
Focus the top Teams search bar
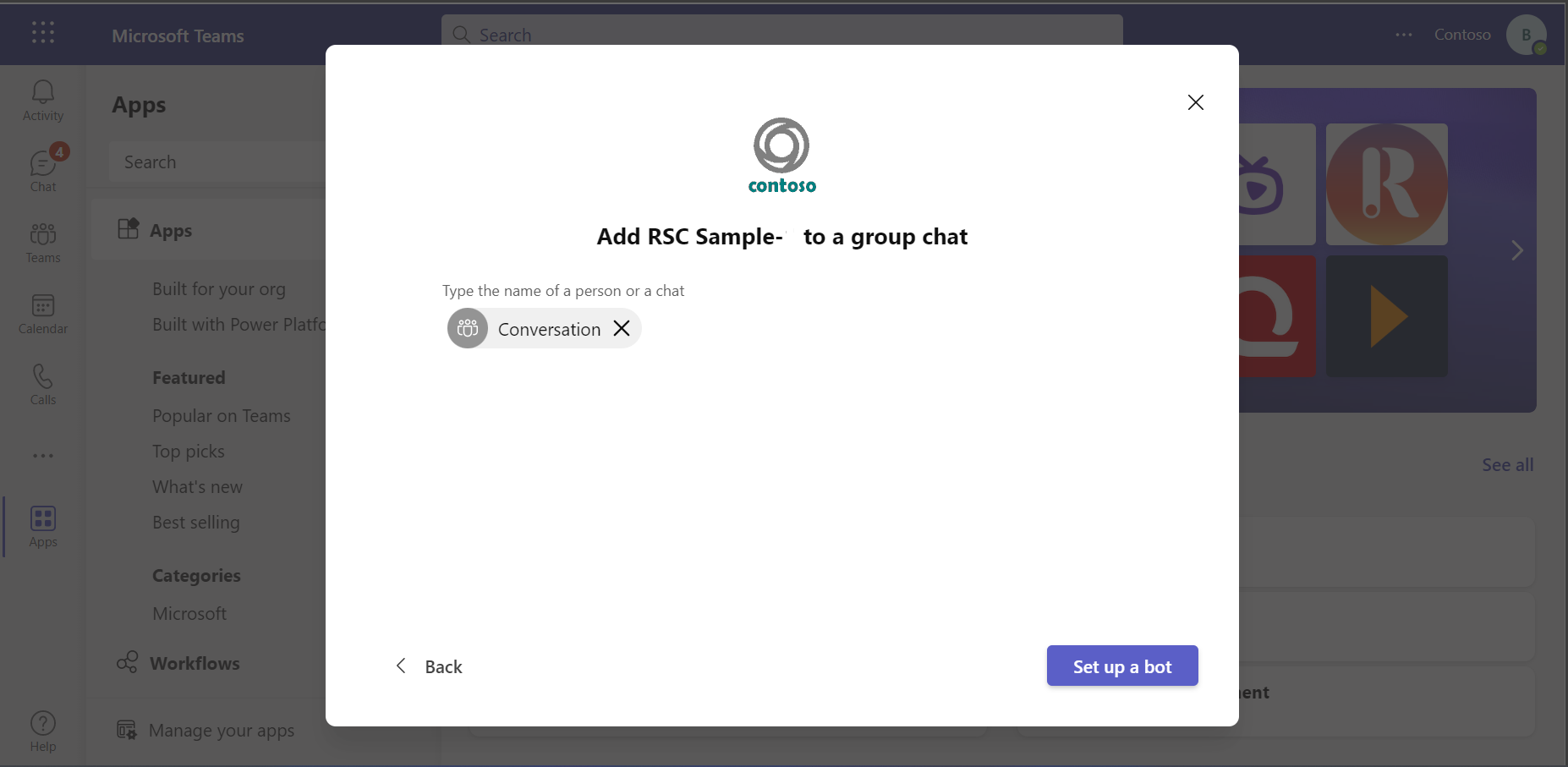(x=781, y=35)
